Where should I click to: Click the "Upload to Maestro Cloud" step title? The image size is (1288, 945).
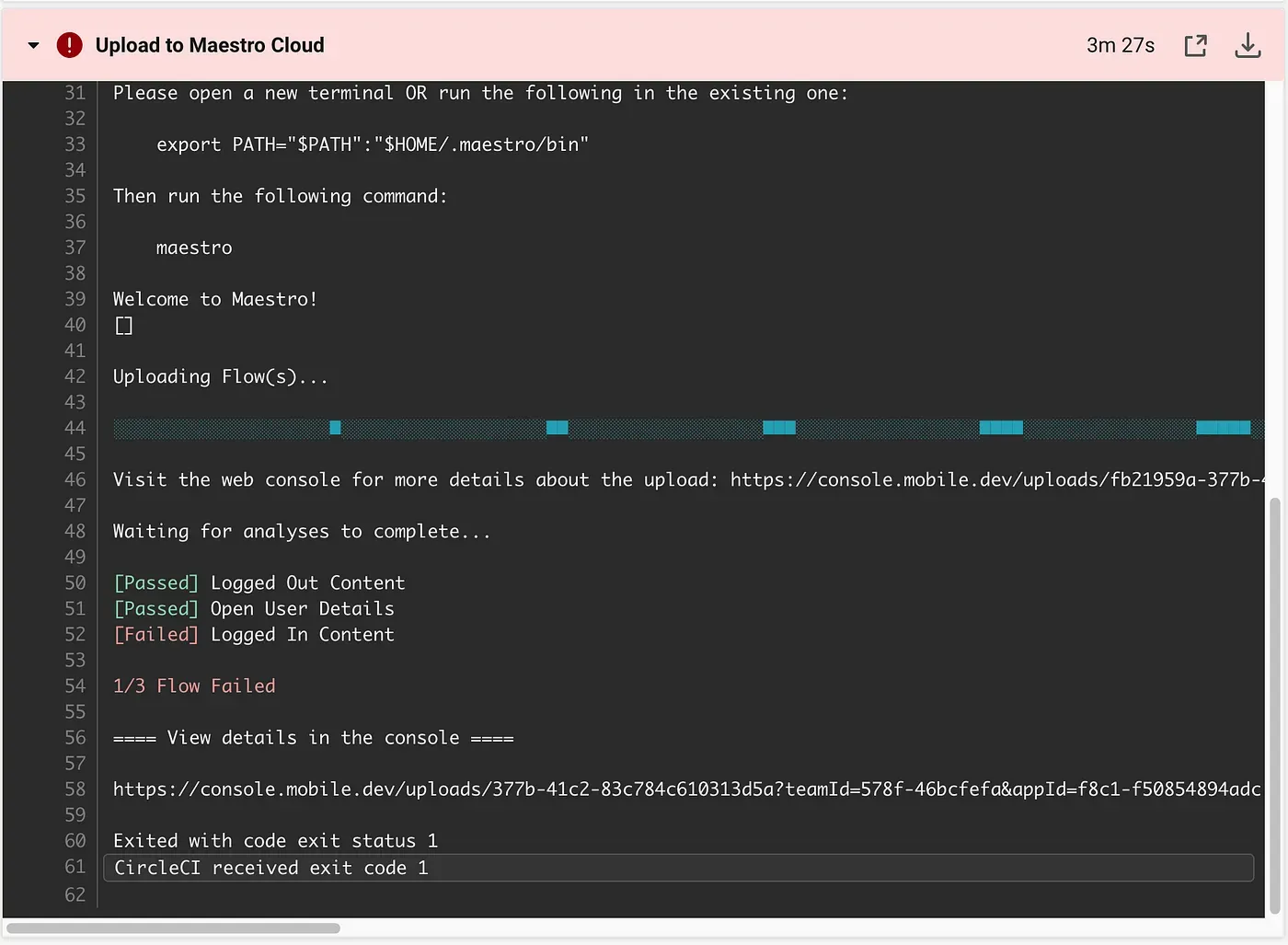[x=210, y=45]
